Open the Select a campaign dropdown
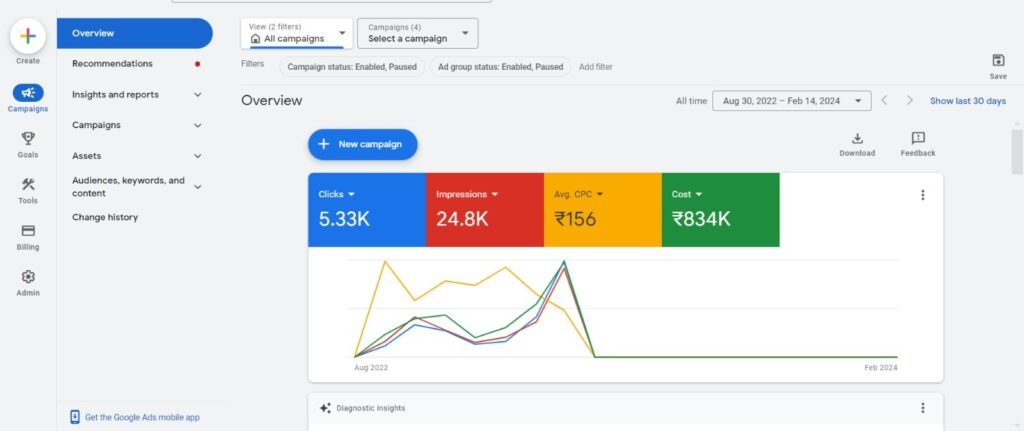 418,33
